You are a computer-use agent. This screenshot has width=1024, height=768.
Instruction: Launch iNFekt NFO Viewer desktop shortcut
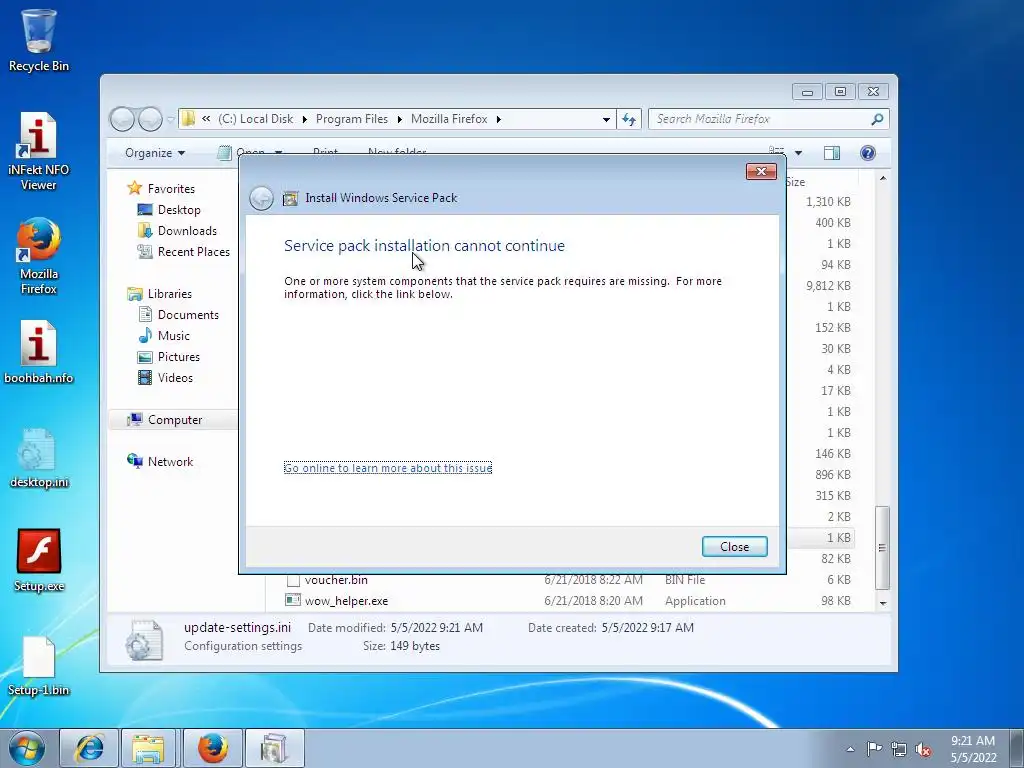click(x=39, y=151)
